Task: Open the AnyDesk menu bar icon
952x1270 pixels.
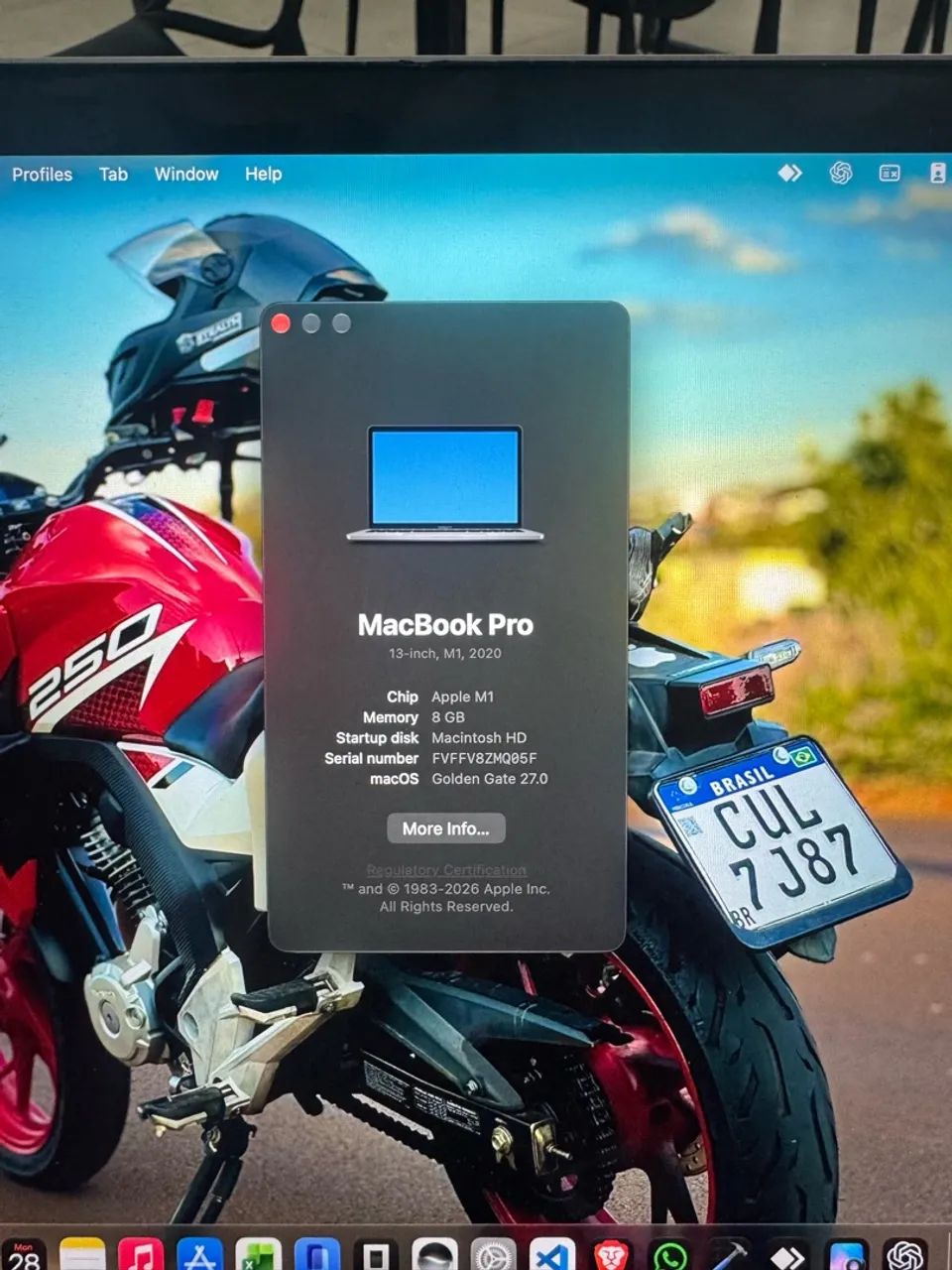Action: pyautogui.click(x=789, y=173)
